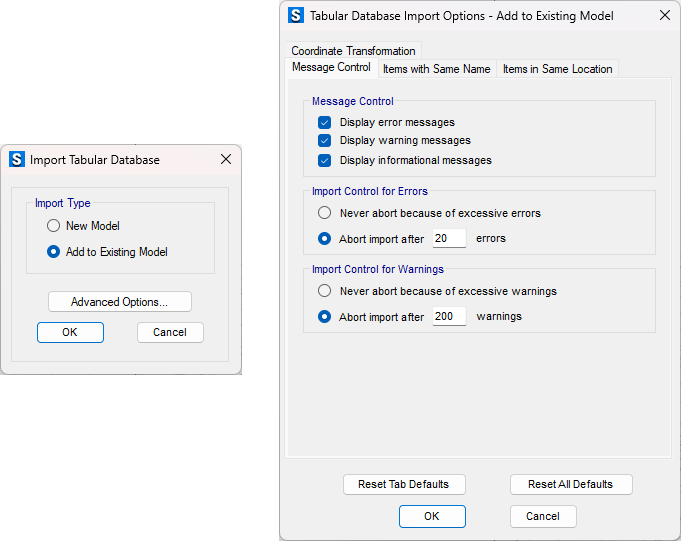Click the error count field showing 20
Screen dimensions: 681x541
click(x=449, y=238)
